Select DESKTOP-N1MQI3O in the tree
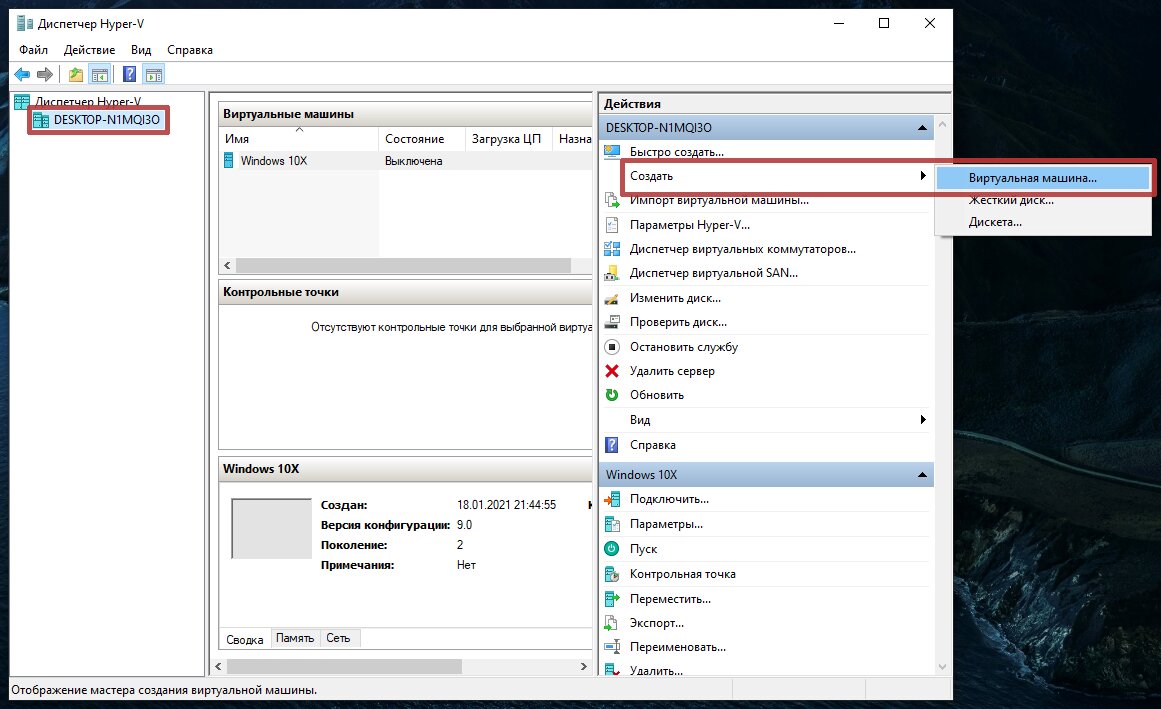 (x=107, y=120)
